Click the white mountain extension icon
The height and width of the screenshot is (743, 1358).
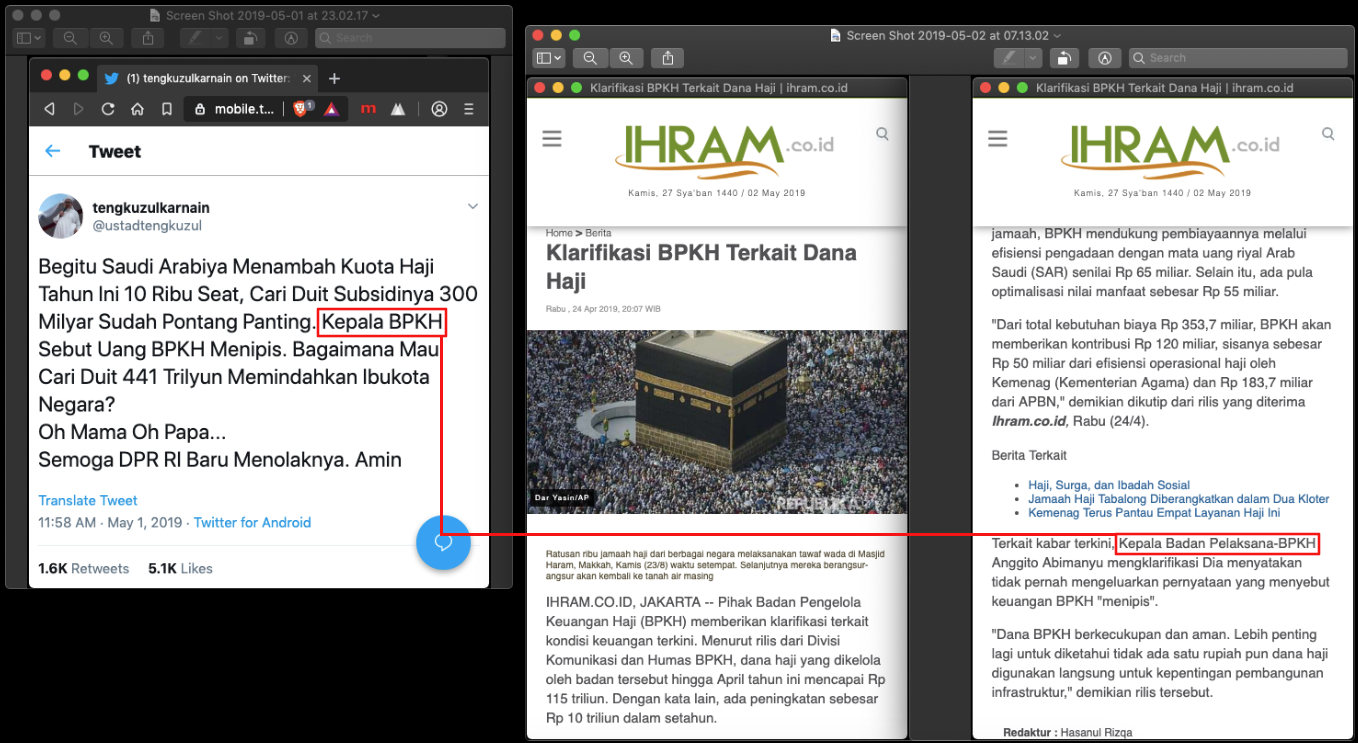point(398,109)
